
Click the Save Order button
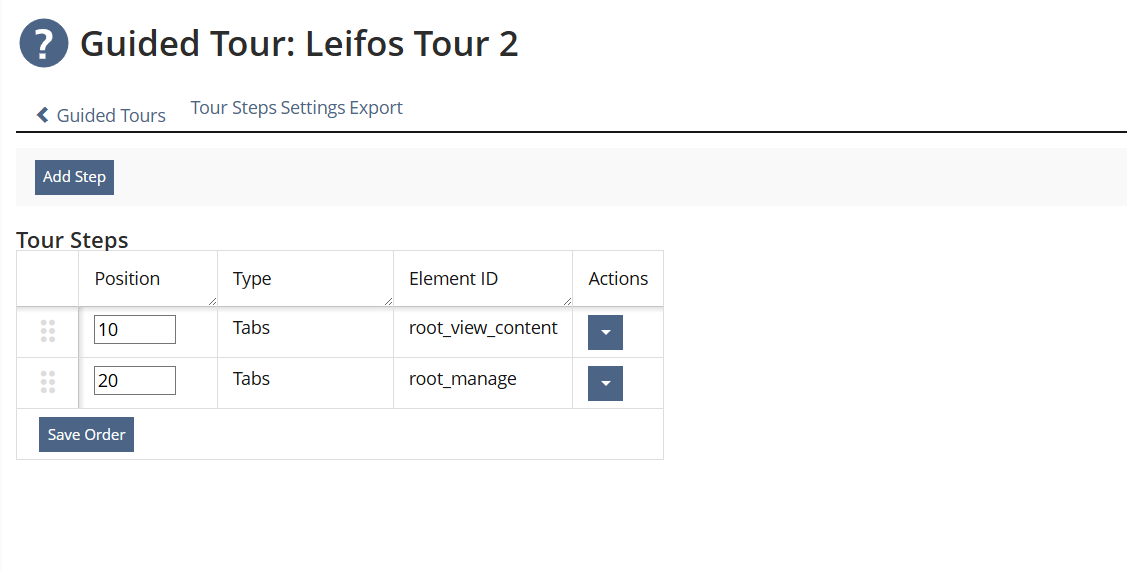point(86,435)
